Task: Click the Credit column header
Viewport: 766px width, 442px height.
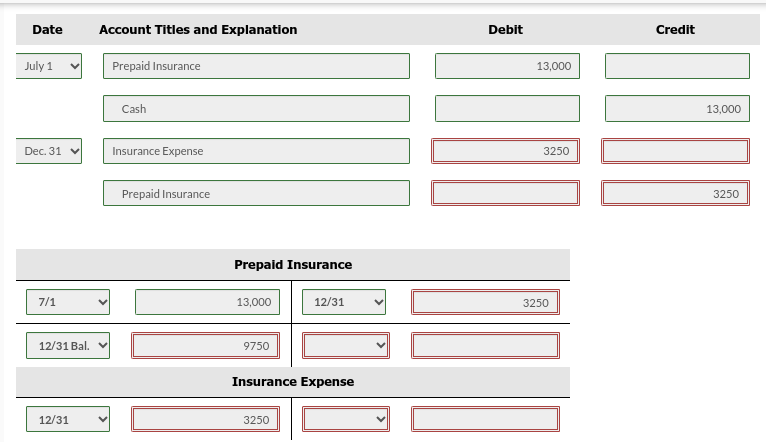Action: tap(675, 30)
